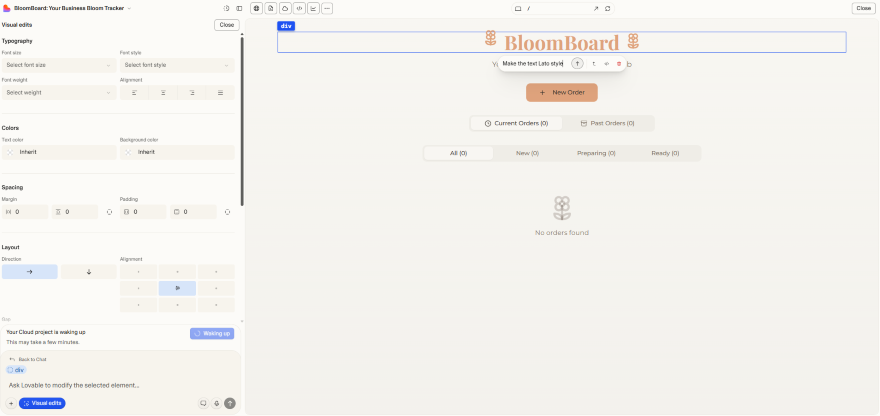Open the analytics chart icon in toolbar
The height and width of the screenshot is (416, 880).
coord(313,8)
